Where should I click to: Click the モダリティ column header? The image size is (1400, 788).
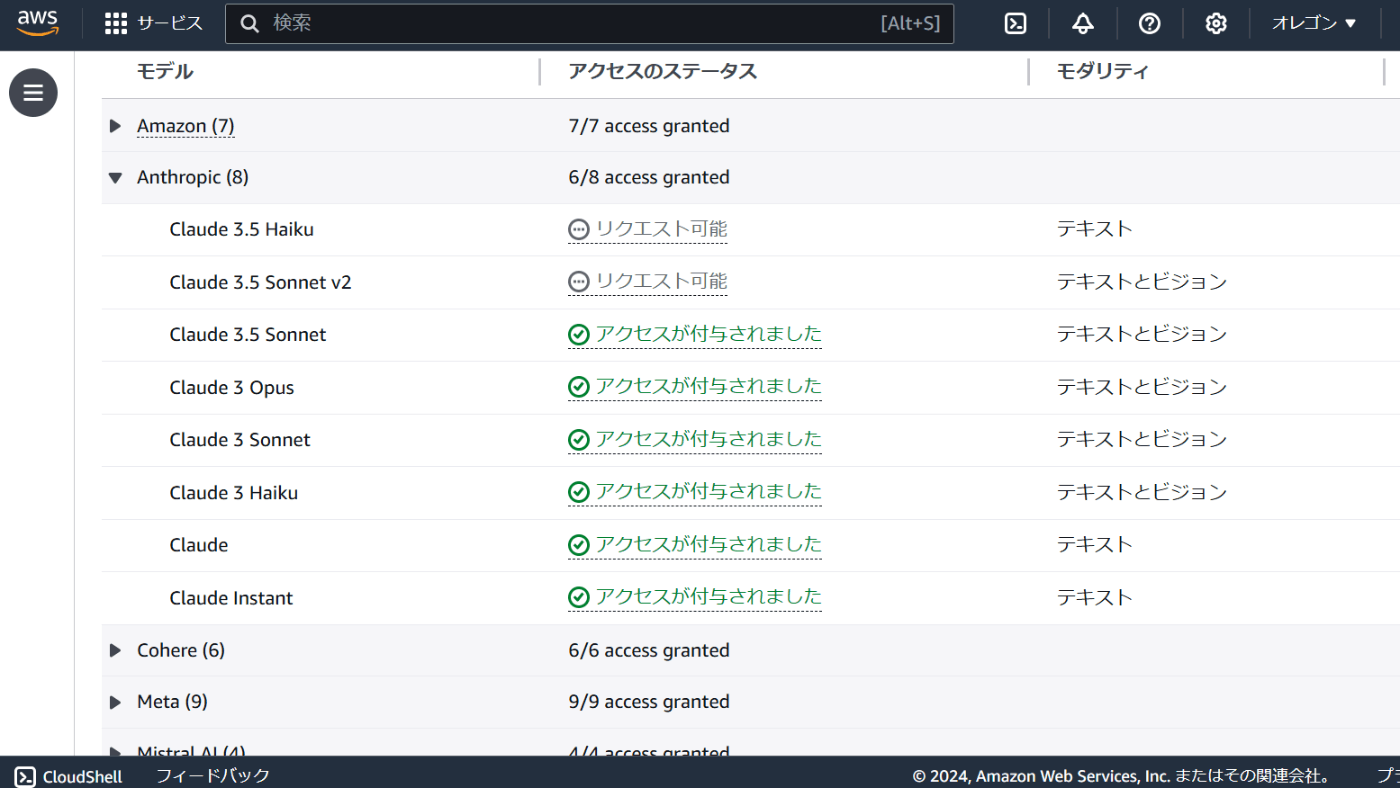[x=1103, y=71]
